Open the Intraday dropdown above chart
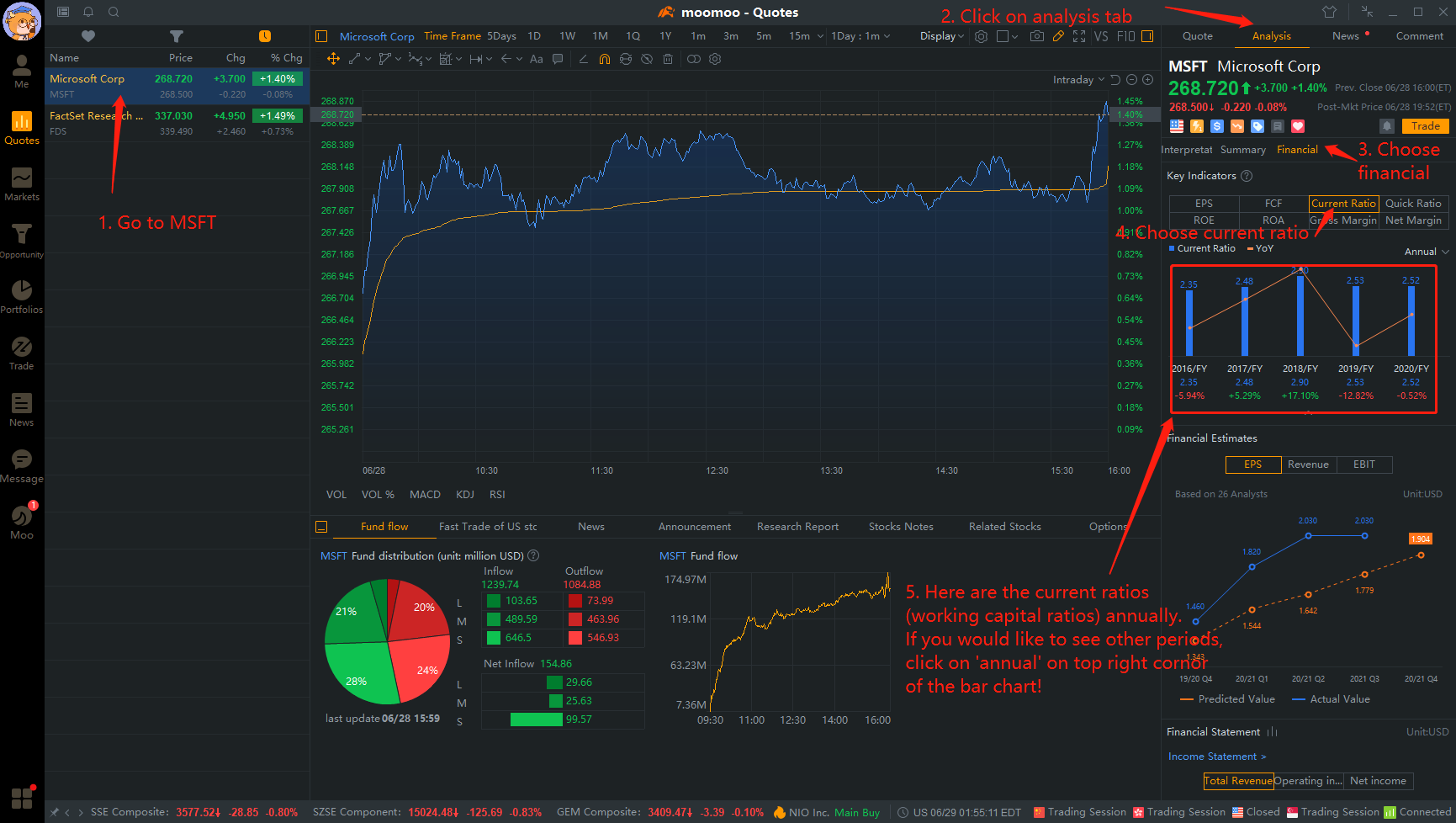The width and height of the screenshot is (1456, 823). [x=1078, y=80]
